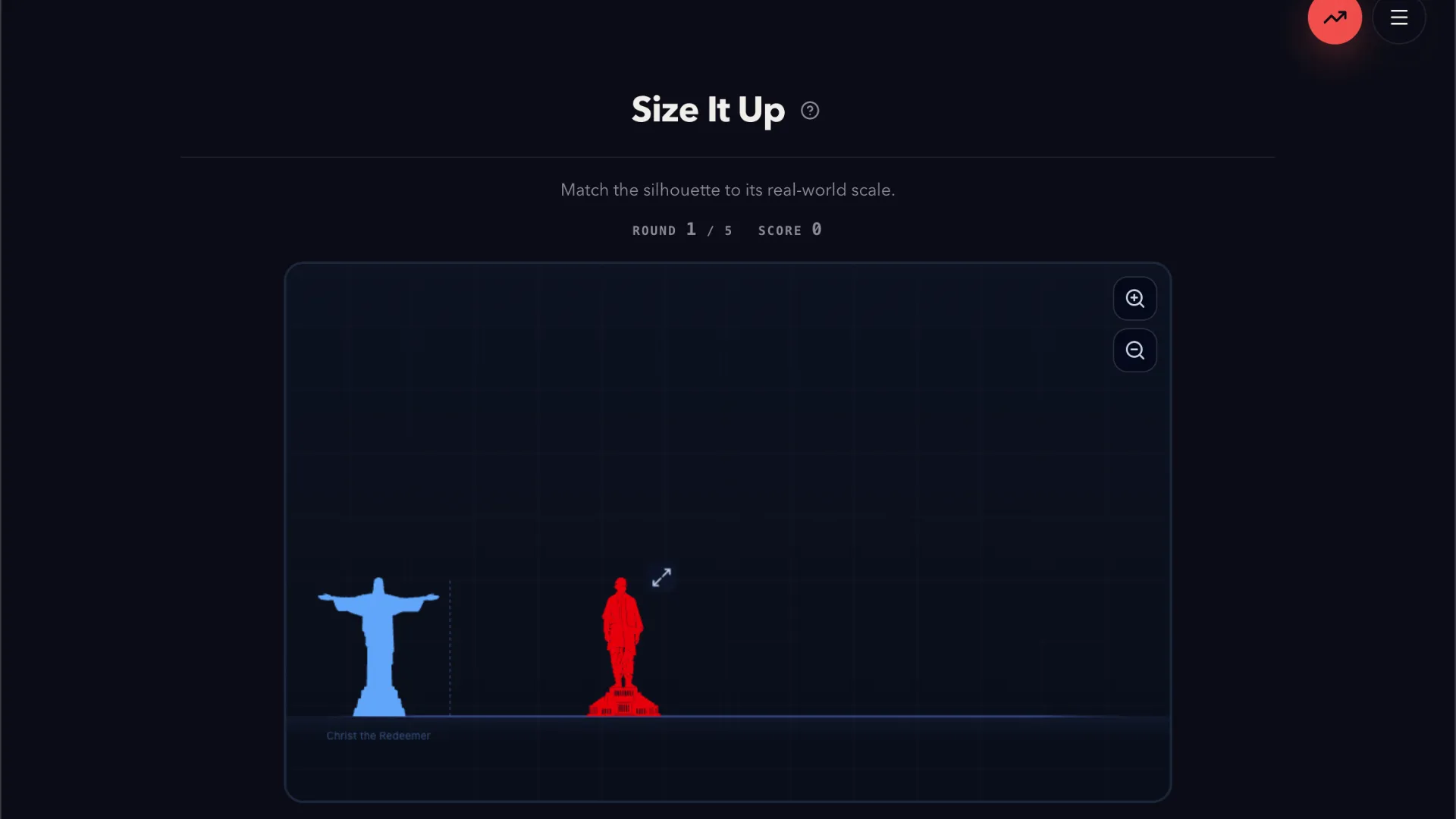The image size is (1456, 819).
Task: Click the 'Match the silhouette' instruction text
Action: tap(728, 190)
